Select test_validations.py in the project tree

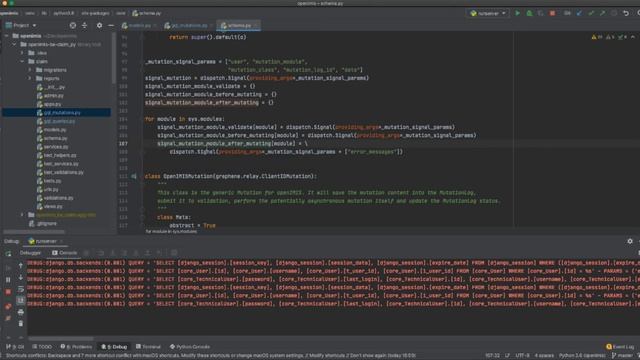tap(60, 172)
